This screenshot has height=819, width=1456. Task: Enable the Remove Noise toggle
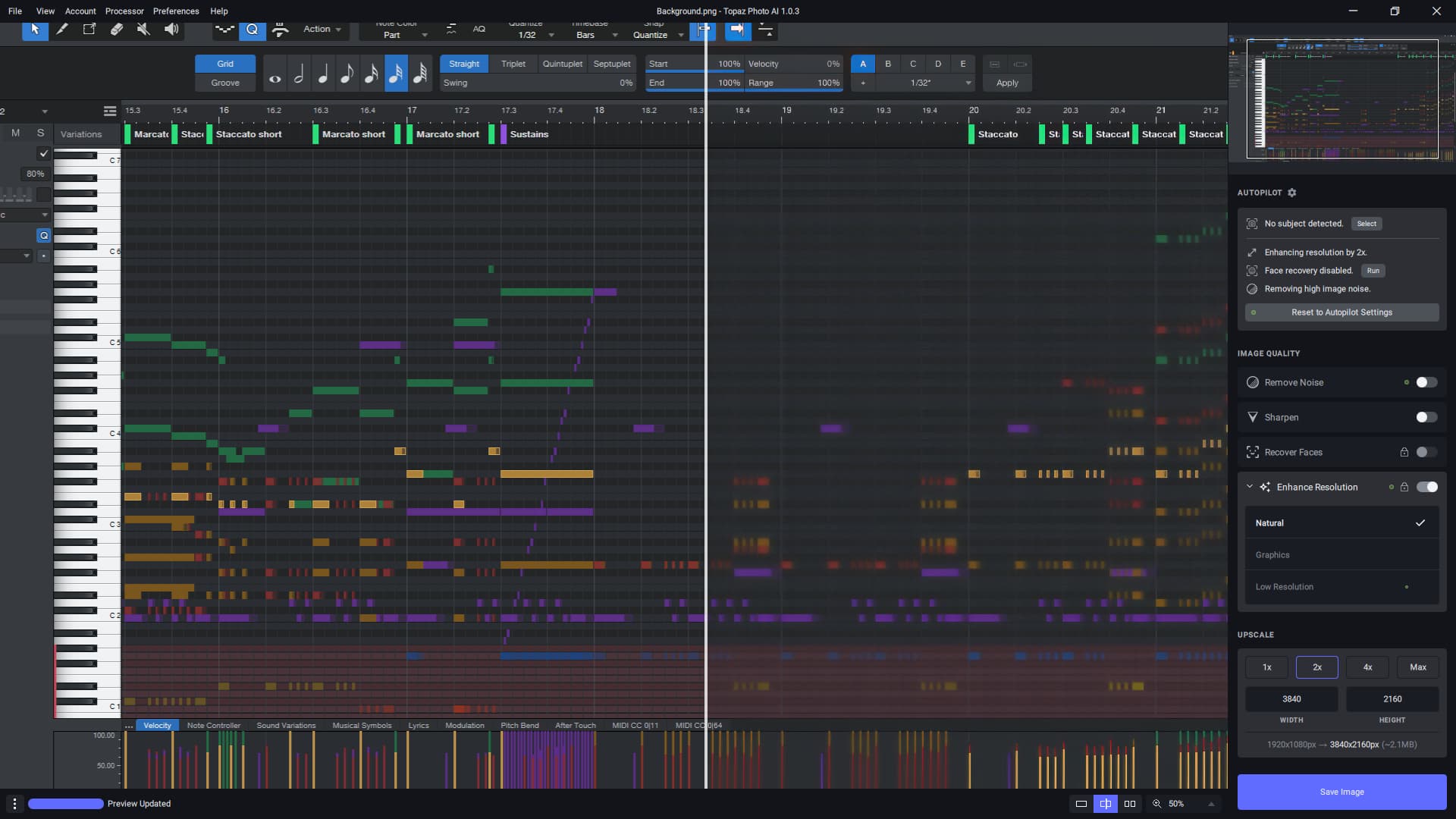pos(1426,382)
